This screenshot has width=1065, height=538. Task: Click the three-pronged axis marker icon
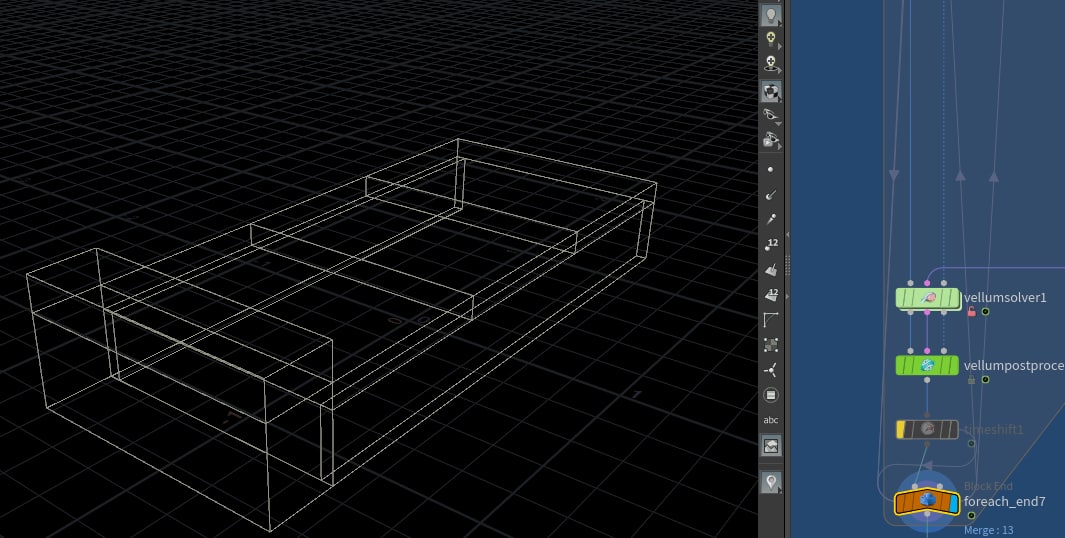coord(771,370)
